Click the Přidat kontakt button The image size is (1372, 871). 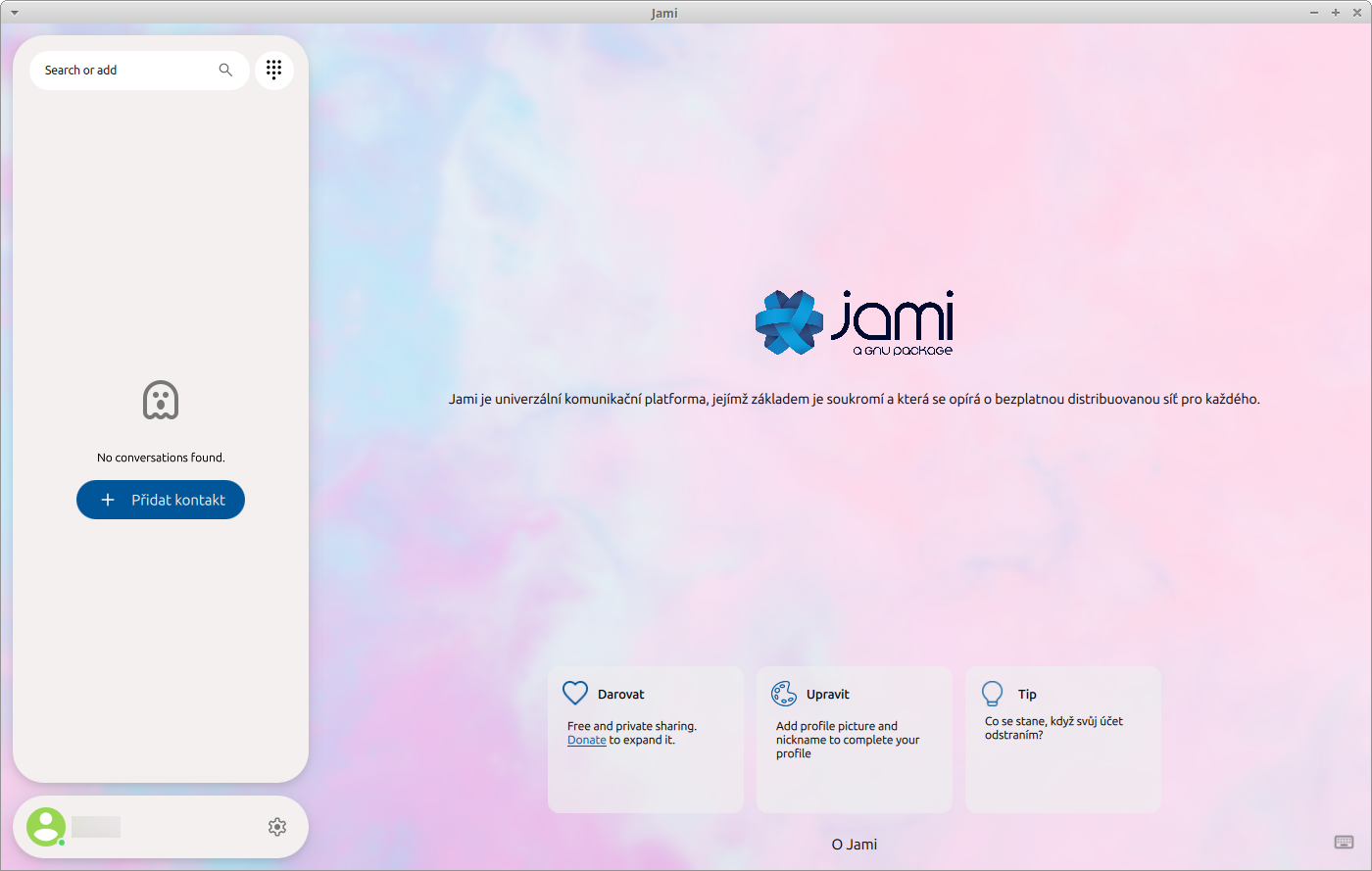point(161,500)
